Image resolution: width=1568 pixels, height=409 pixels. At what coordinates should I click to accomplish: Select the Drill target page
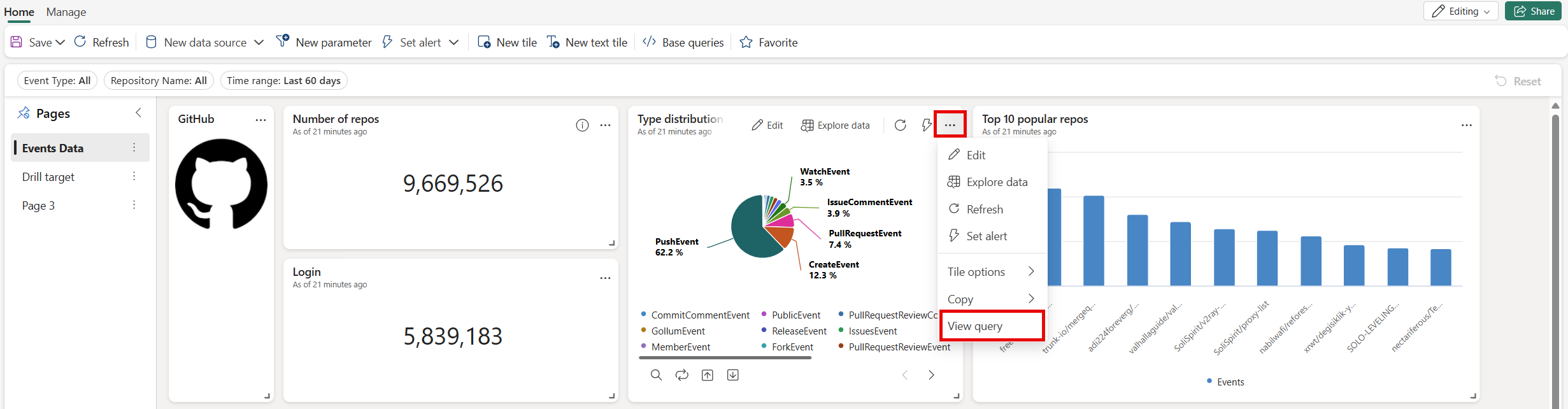(x=48, y=177)
